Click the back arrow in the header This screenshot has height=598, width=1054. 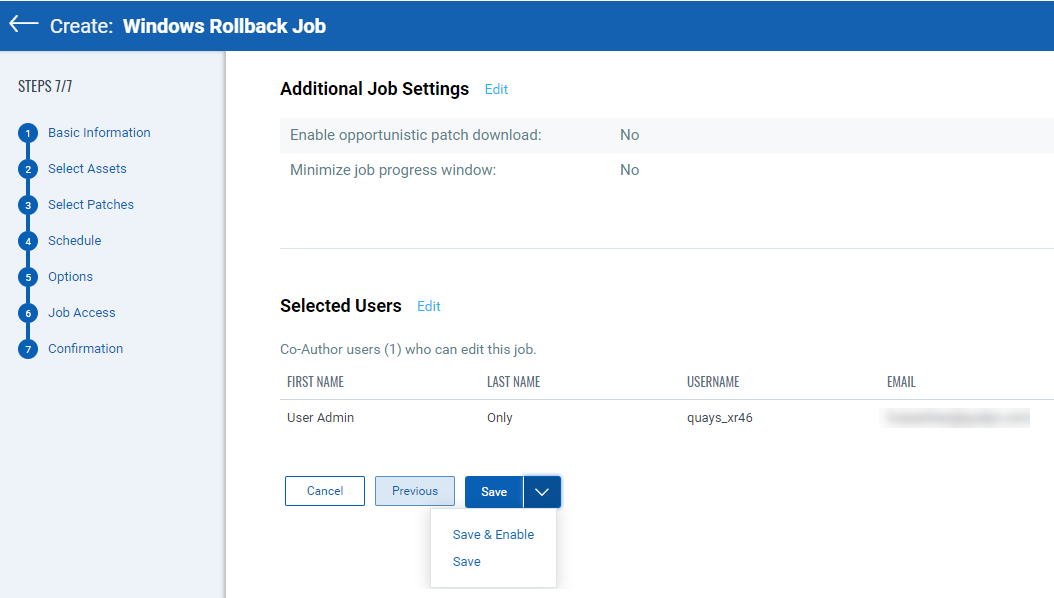point(22,23)
